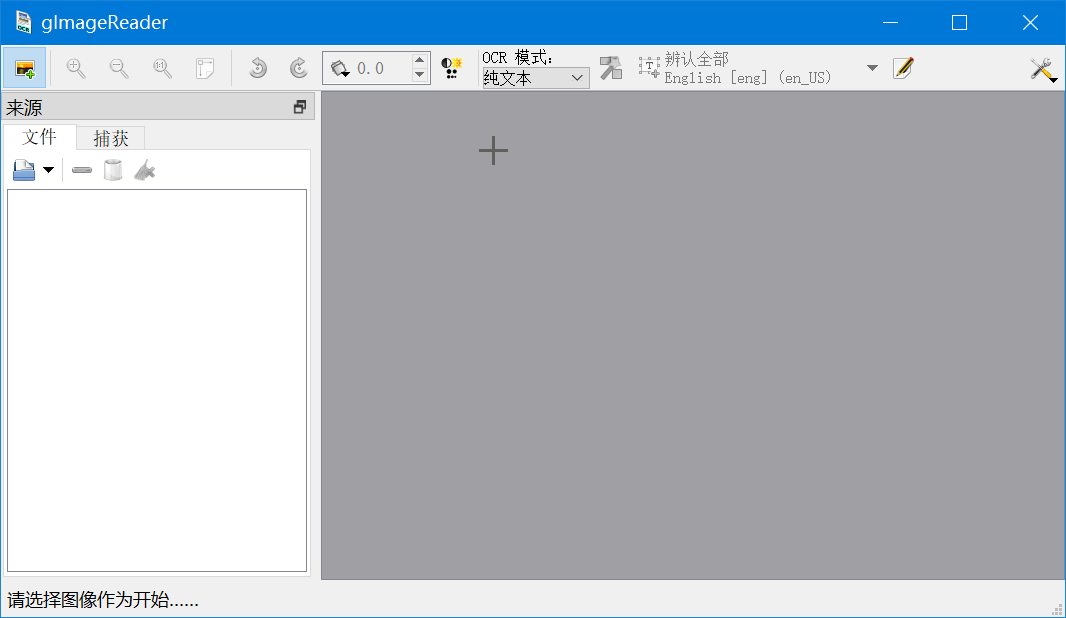Expand the open file options arrow
This screenshot has width=1066, height=618.
pyautogui.click(x=47, y=170)
